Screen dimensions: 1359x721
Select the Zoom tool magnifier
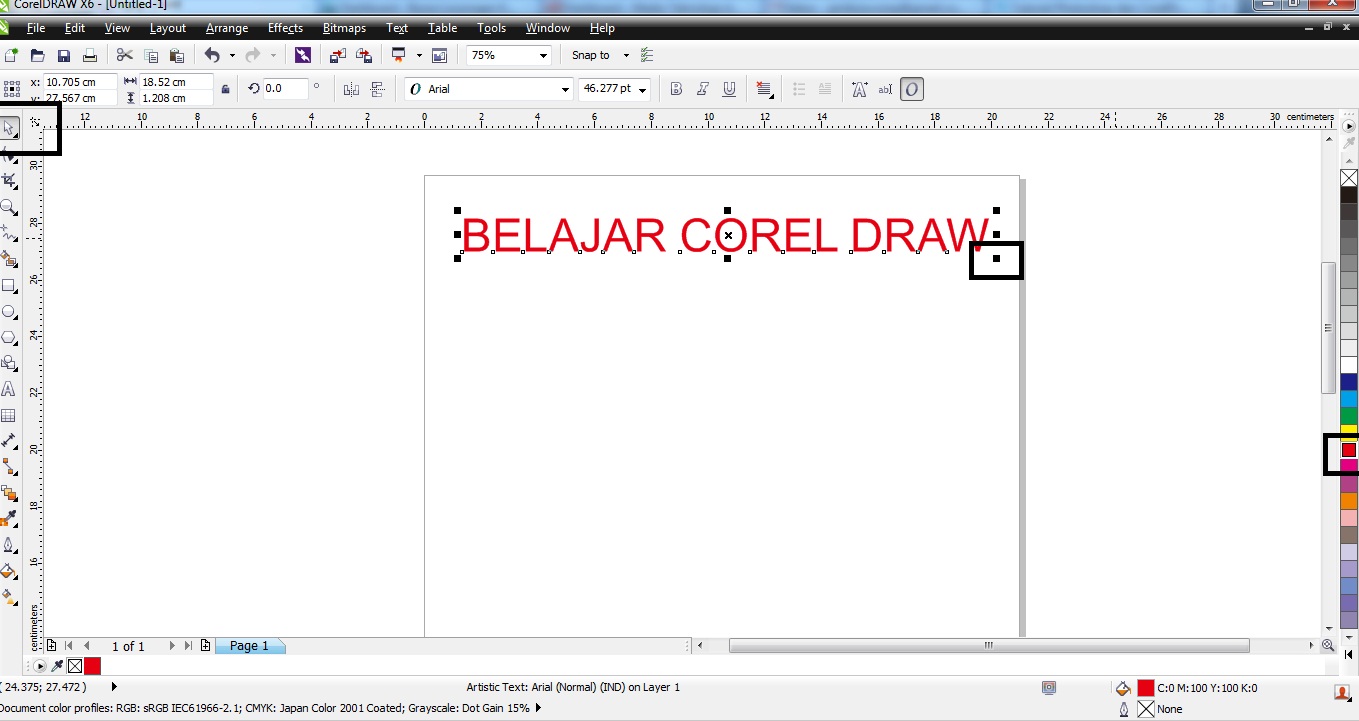tap(9, 207)
